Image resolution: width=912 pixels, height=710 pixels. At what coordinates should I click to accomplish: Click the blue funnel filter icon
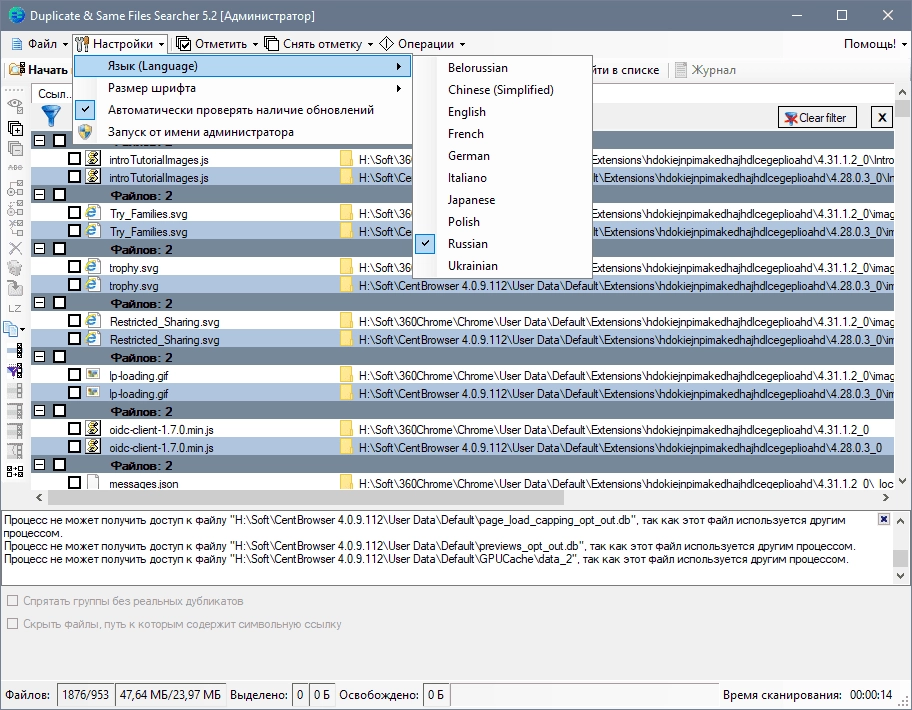51,116
